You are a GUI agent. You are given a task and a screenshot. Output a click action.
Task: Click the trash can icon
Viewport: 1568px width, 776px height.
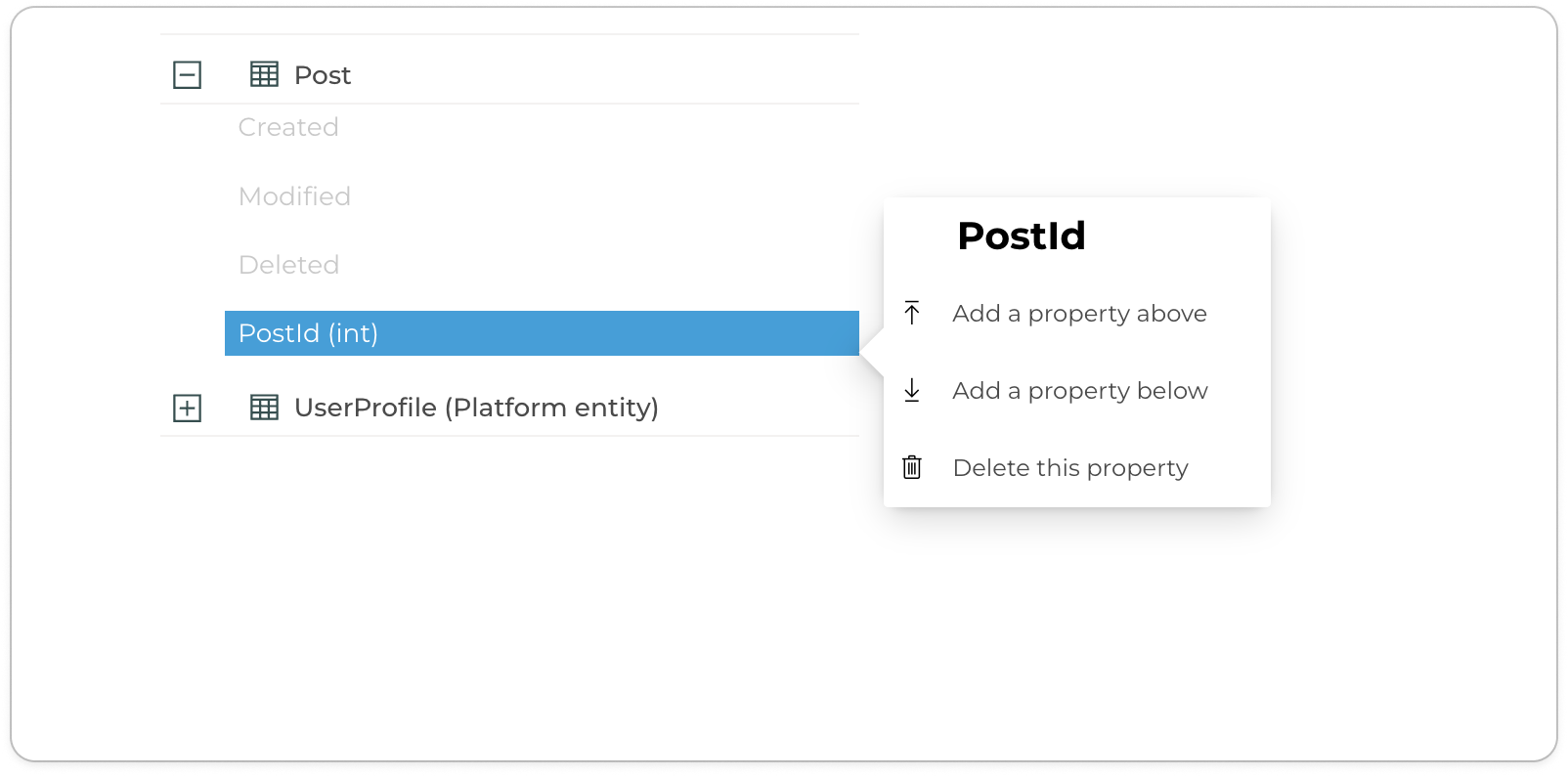pos(912,467)
